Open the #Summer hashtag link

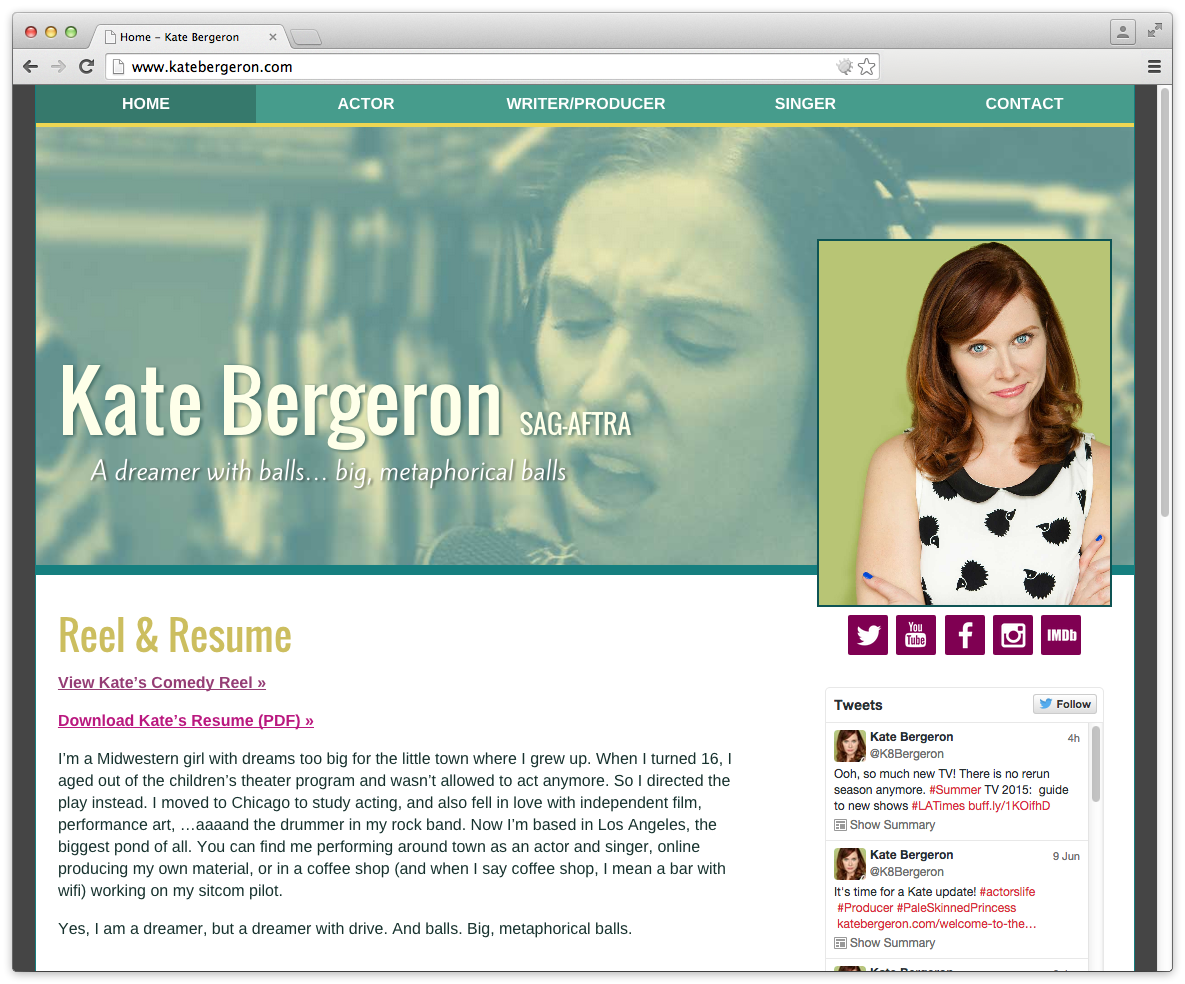point(955,790)
